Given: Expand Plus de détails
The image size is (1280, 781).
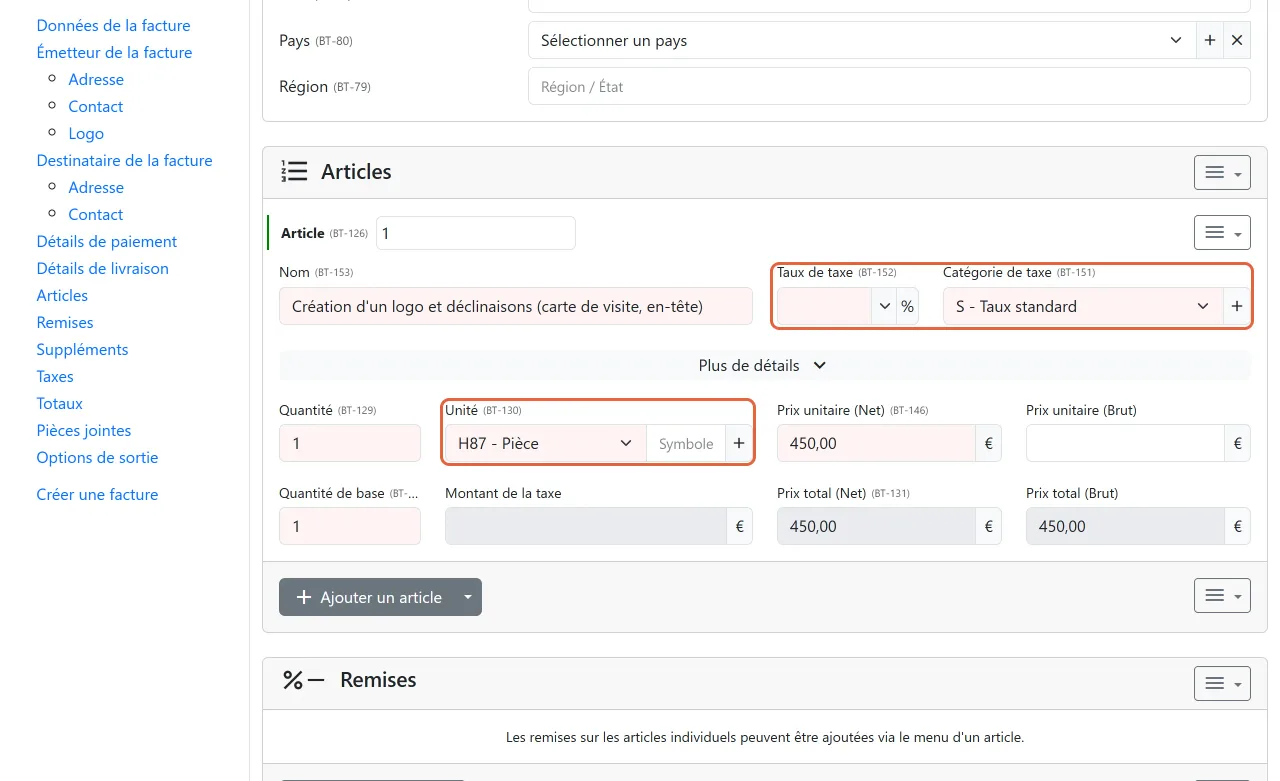Looking at the screenshot, I should [x=764, y=365].
